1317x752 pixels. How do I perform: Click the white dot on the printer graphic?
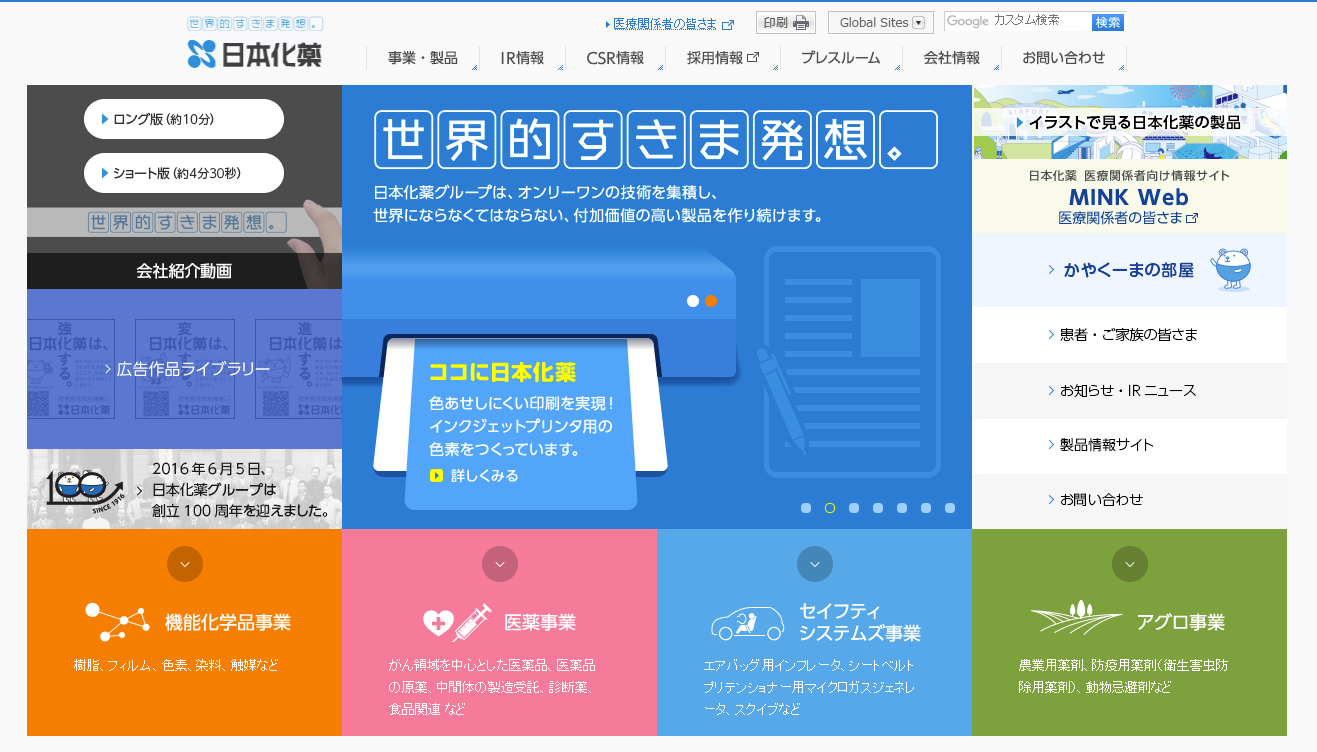[x=693, y=301]
